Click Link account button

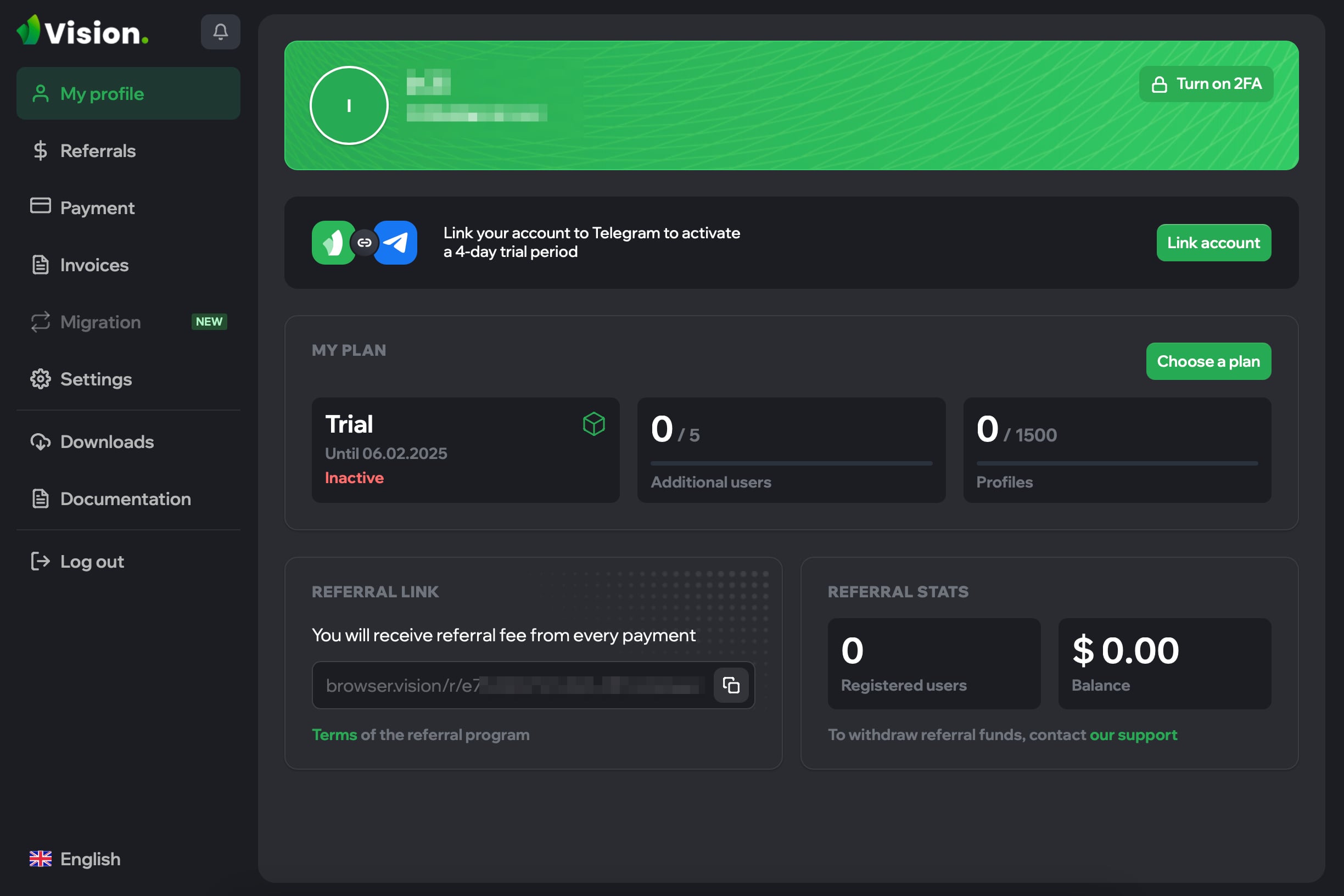[x=1214, y=242]
